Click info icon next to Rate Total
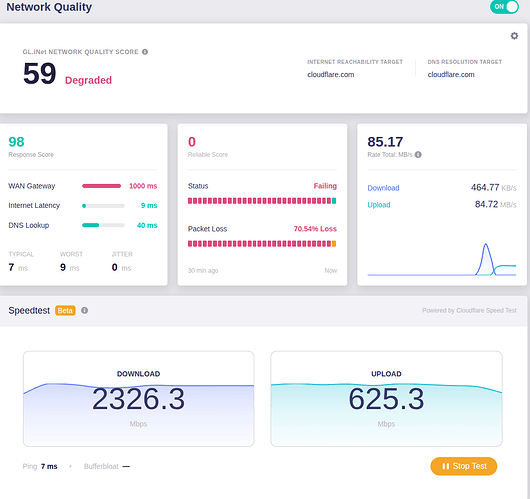 coord(418,155)
